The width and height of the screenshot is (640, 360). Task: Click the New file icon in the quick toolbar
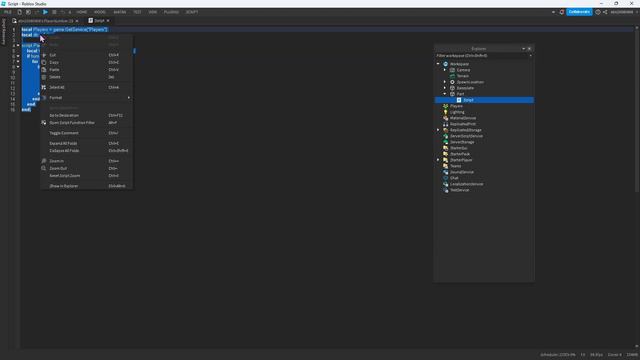coord(19,12)
